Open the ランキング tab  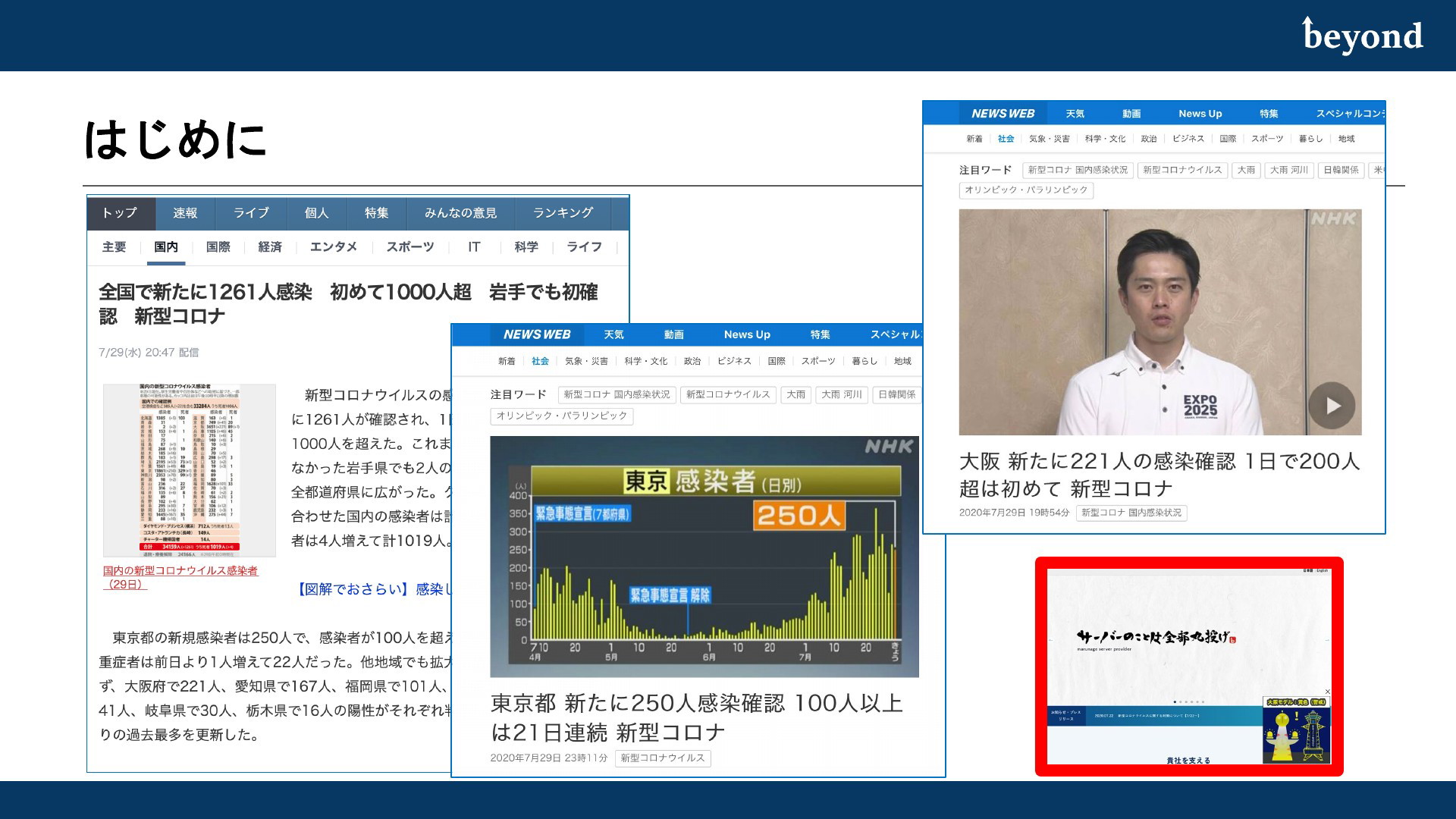(x=563, y=213)
